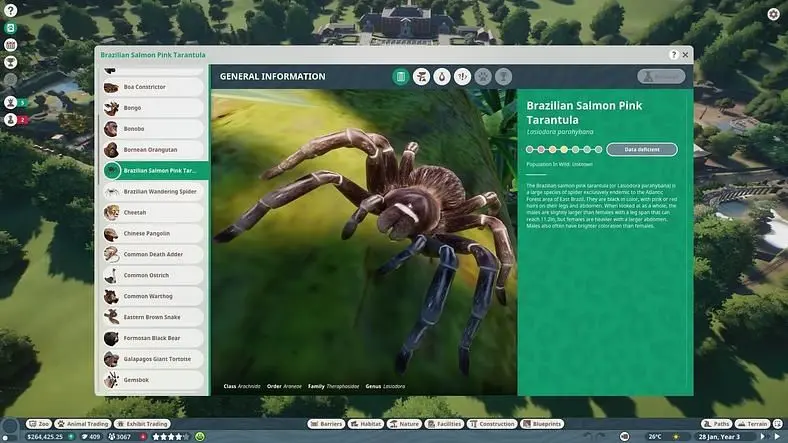Click the 'Genus Lasiodora' label

[385, 386]
